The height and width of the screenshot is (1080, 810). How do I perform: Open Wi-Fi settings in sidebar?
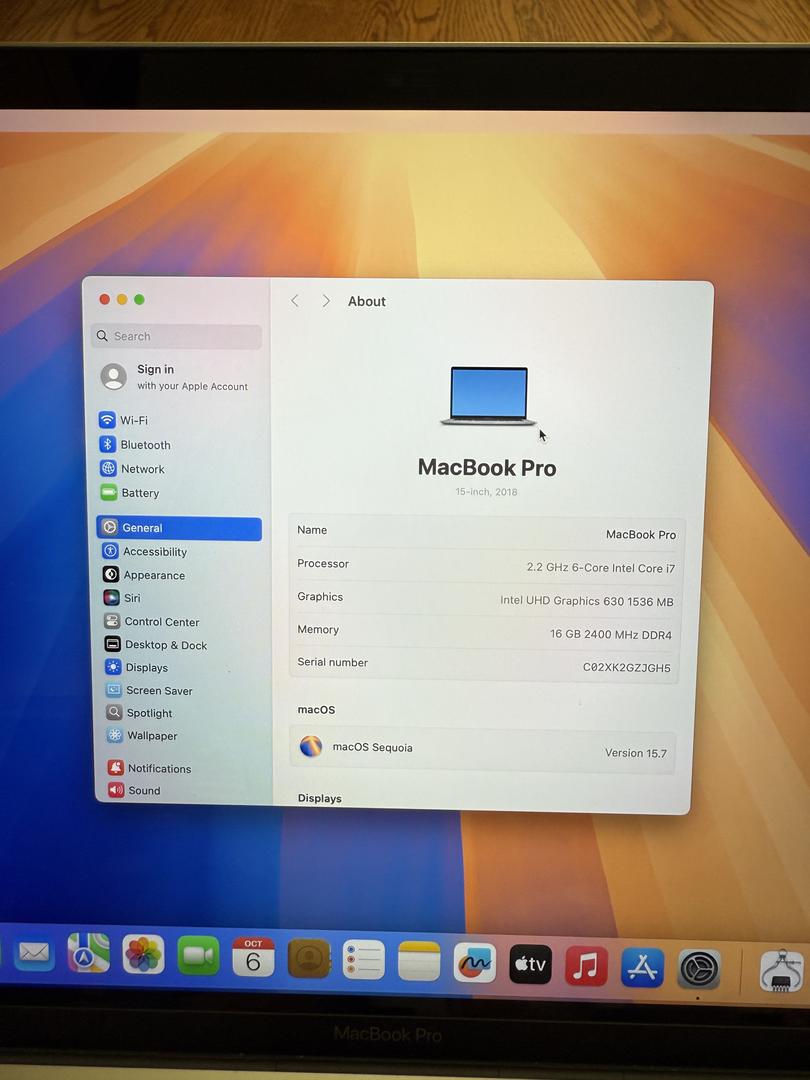tap(133, 420)
